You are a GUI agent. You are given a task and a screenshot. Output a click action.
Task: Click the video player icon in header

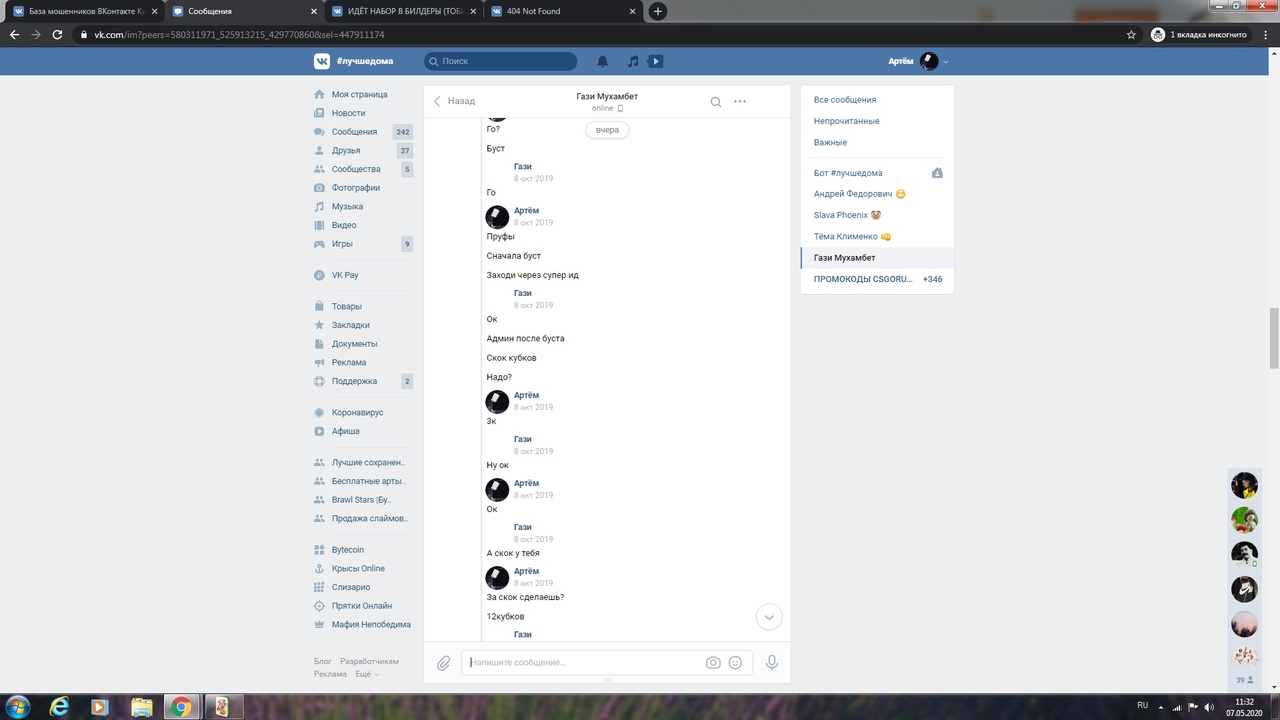pos(656,61)
